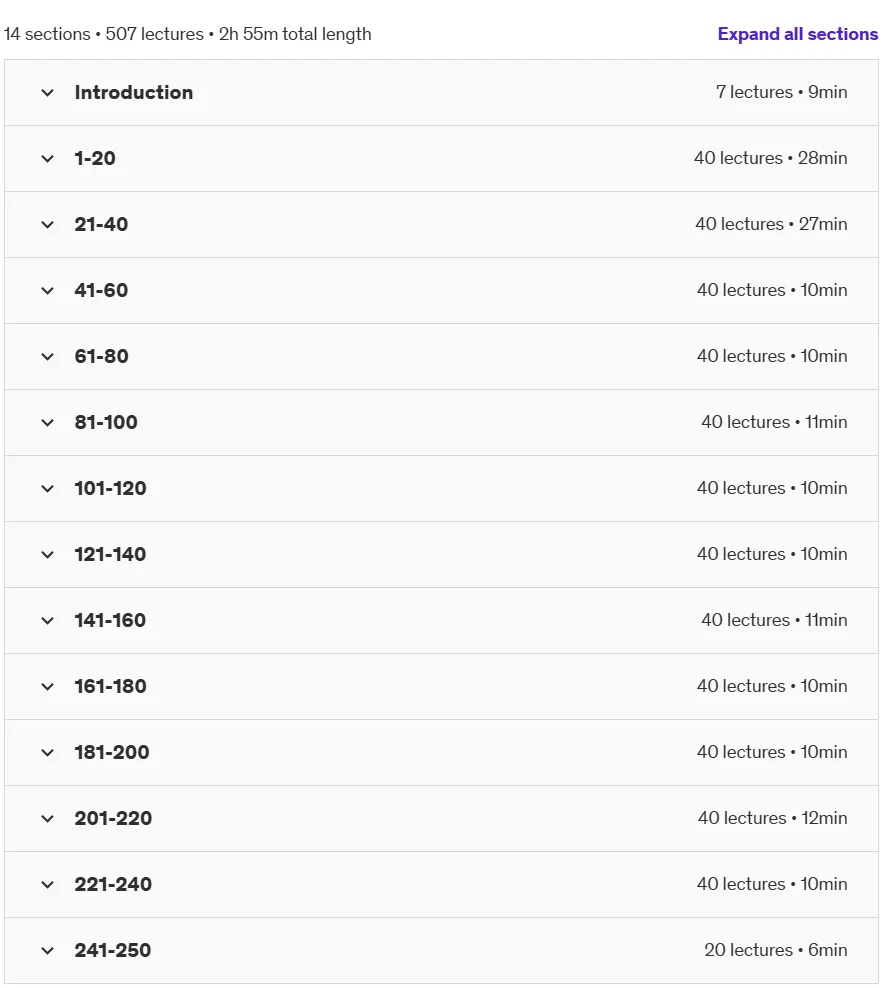Expand the Introduction section chevron

(x=47, y=93)
